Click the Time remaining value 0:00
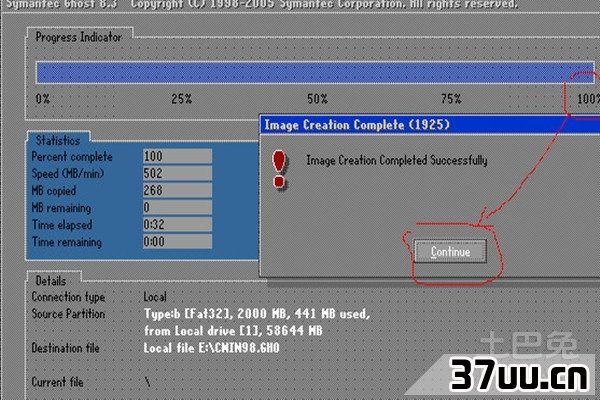 coord(177,242)
